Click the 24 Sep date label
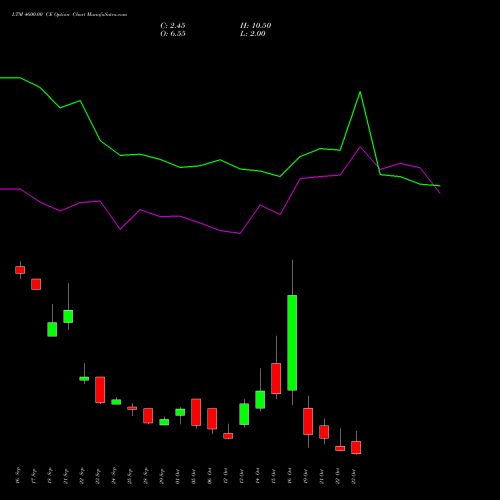This screenshot has width=500, height=500. [x=113, y=476]
